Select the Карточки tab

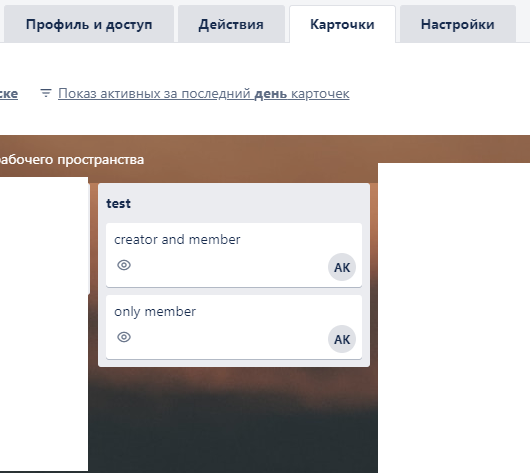pos(342,24)
